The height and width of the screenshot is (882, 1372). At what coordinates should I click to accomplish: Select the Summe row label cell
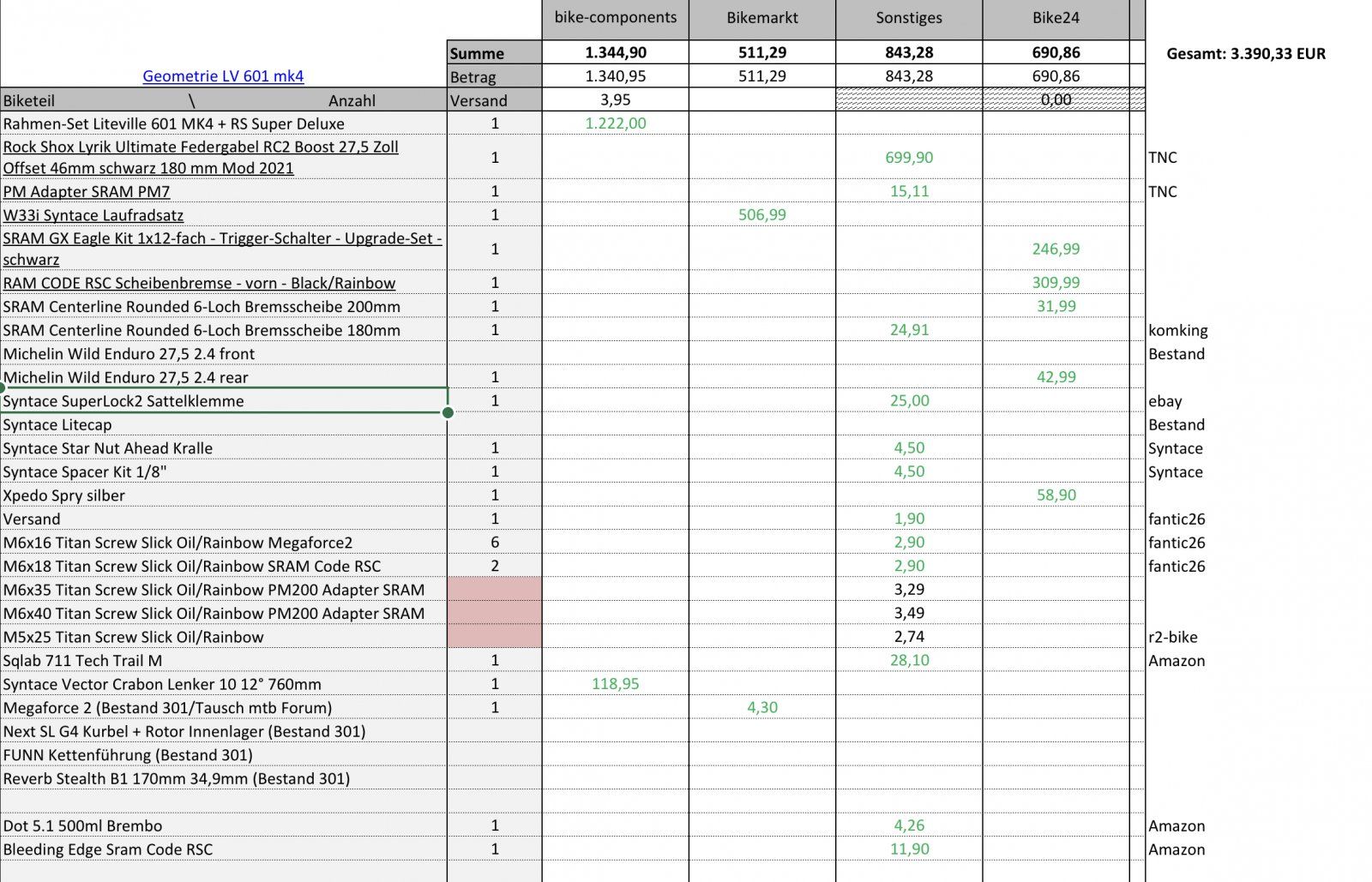494,53
